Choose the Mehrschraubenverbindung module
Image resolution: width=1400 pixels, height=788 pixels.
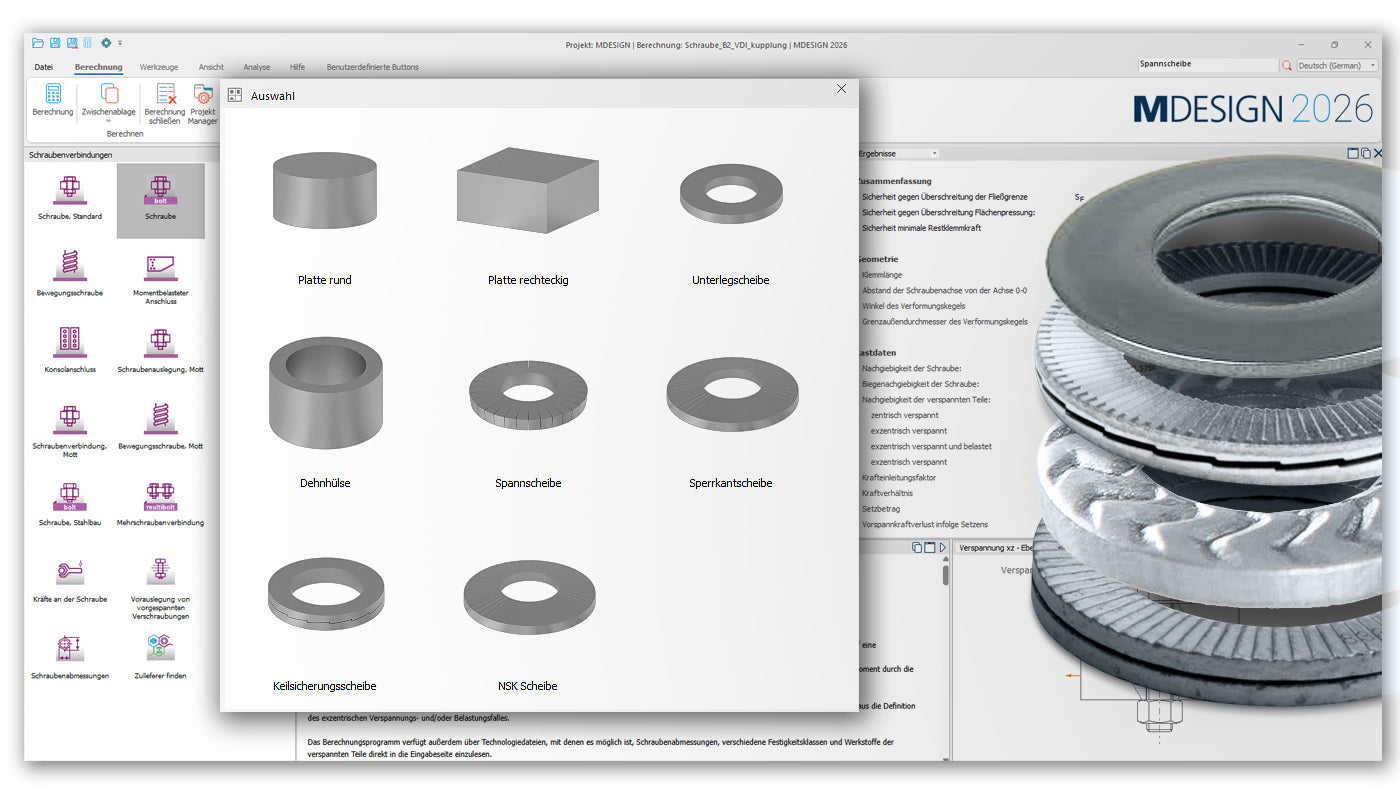(x=160, y=495)
